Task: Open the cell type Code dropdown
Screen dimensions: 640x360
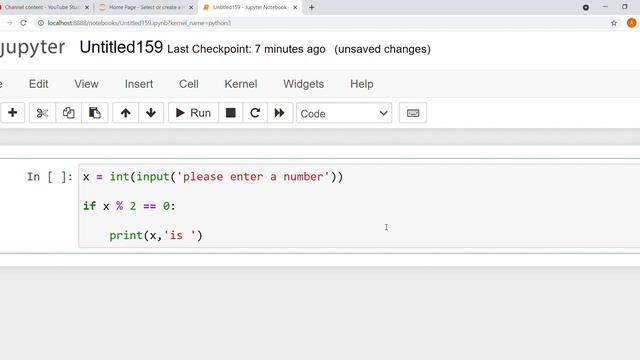Action: click(x=344, y=113)
